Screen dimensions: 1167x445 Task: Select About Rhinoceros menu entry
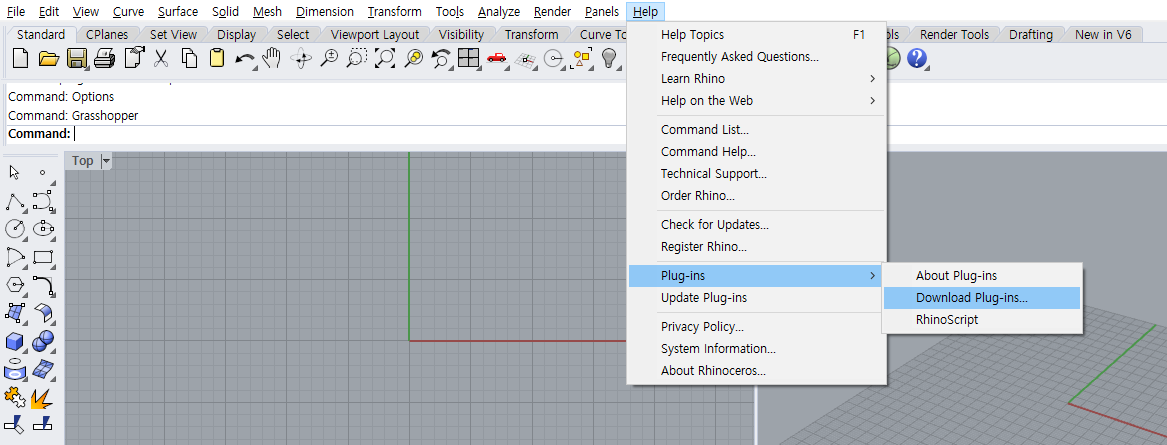pyautogui.click(x=756, y=371)
